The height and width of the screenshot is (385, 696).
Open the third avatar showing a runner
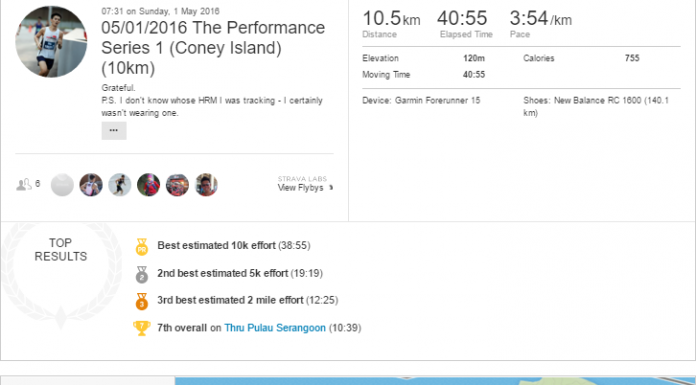120,185
